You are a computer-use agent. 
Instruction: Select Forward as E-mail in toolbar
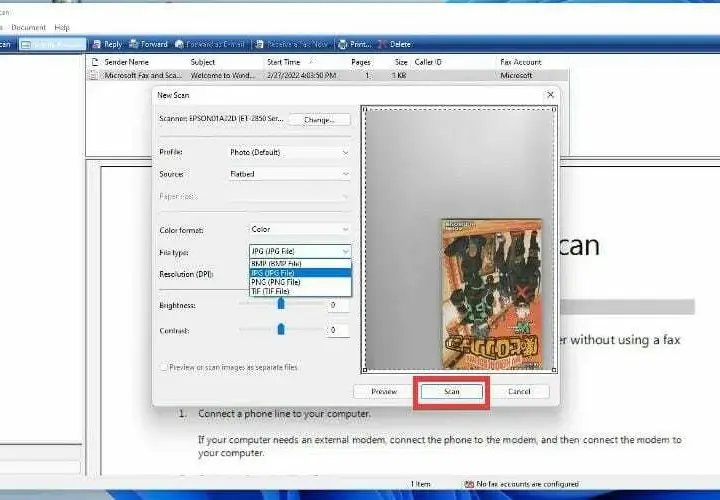tap(210, 44)
